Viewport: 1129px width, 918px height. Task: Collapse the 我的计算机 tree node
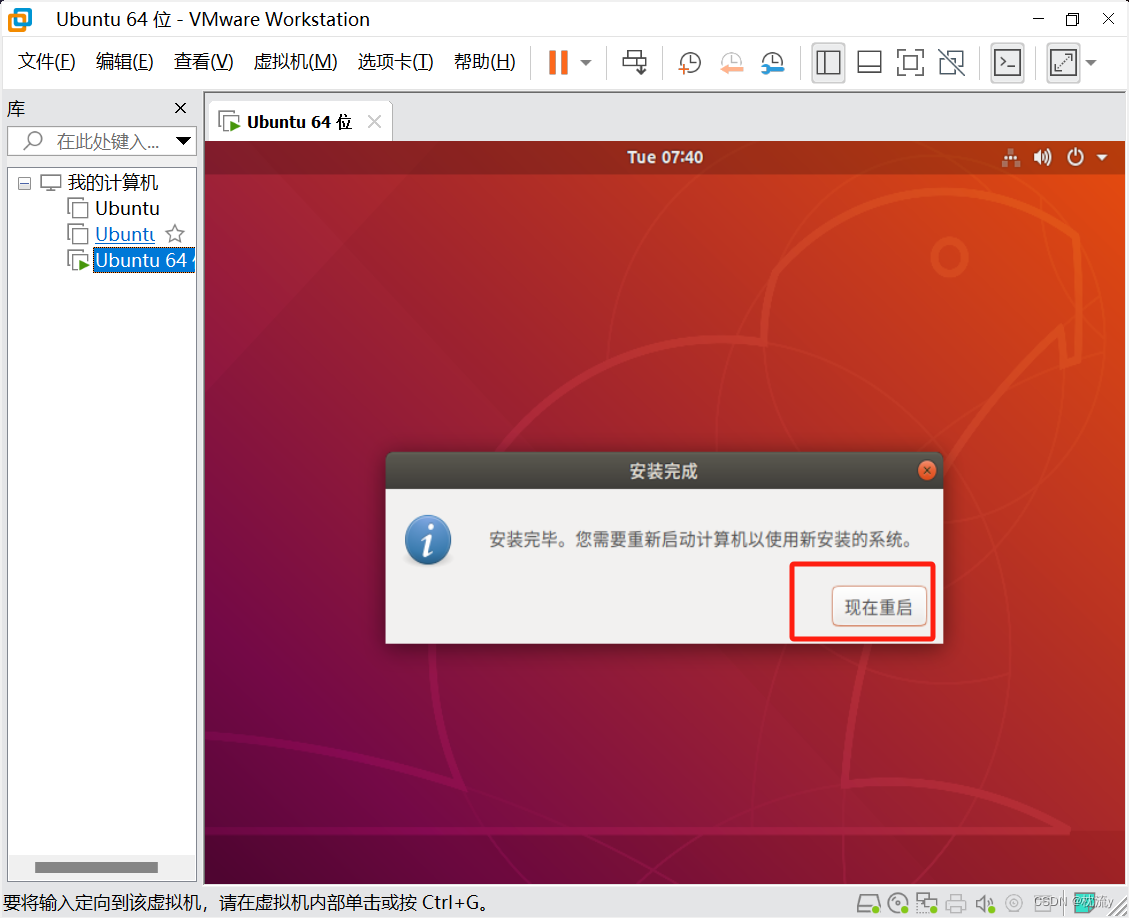point(24,183)
